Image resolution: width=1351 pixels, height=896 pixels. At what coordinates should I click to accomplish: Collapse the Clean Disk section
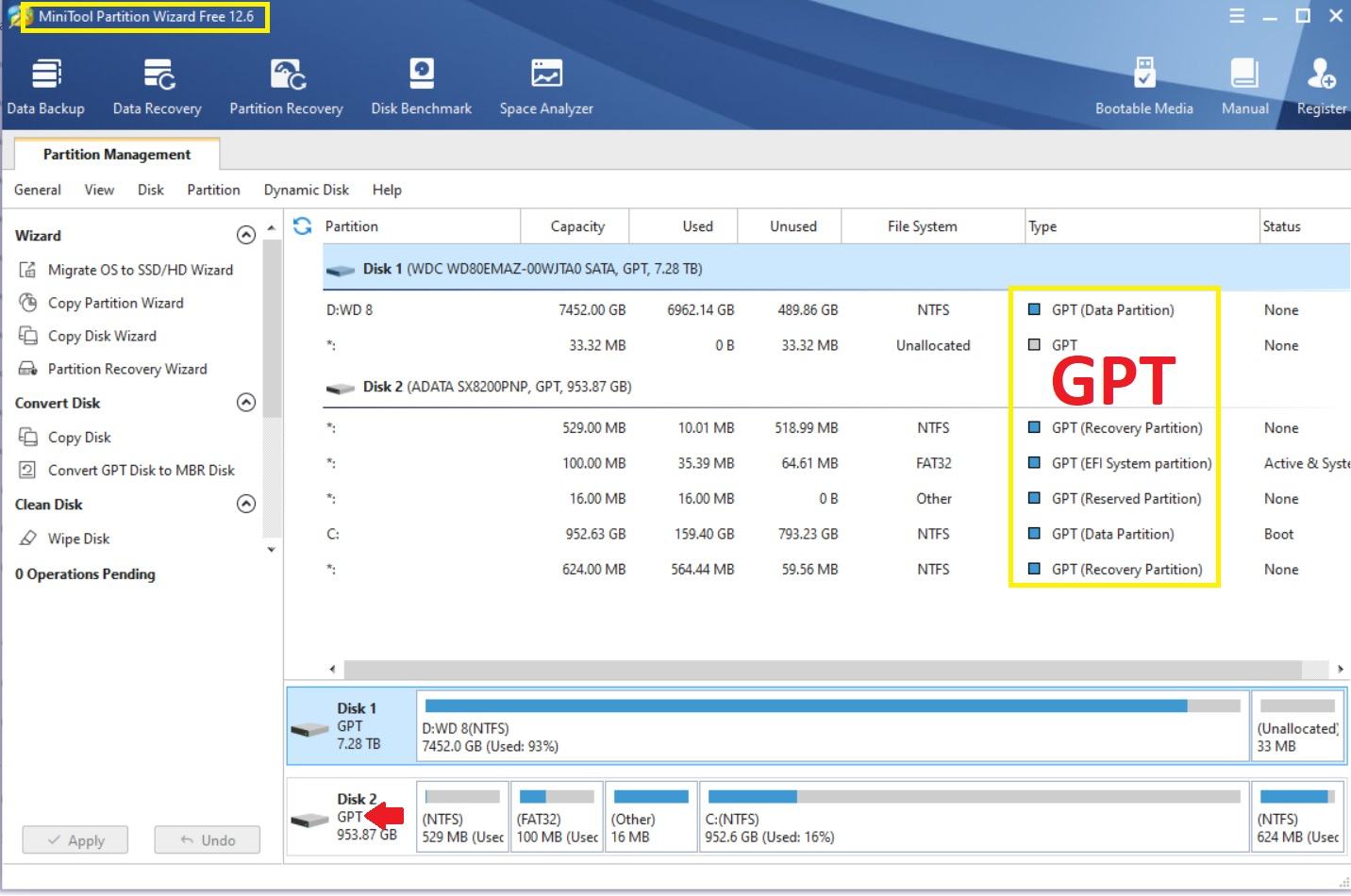pos(245,504)
